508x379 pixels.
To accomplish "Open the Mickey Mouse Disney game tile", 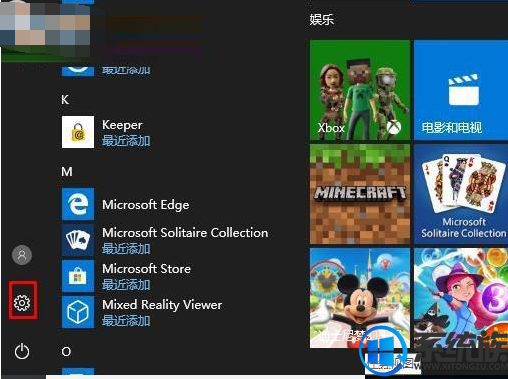I will (x=360, y=298).
